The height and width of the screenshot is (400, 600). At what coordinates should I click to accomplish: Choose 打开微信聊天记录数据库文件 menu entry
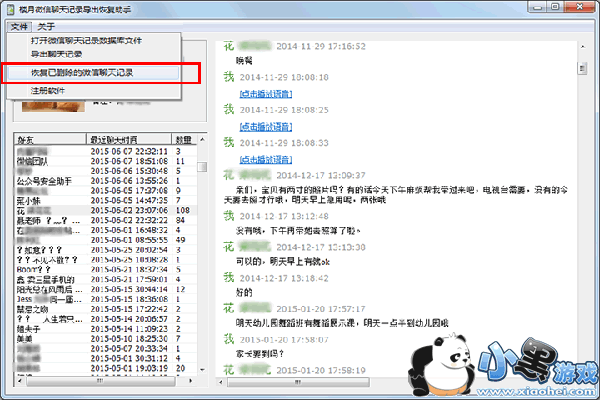(86, 41)
